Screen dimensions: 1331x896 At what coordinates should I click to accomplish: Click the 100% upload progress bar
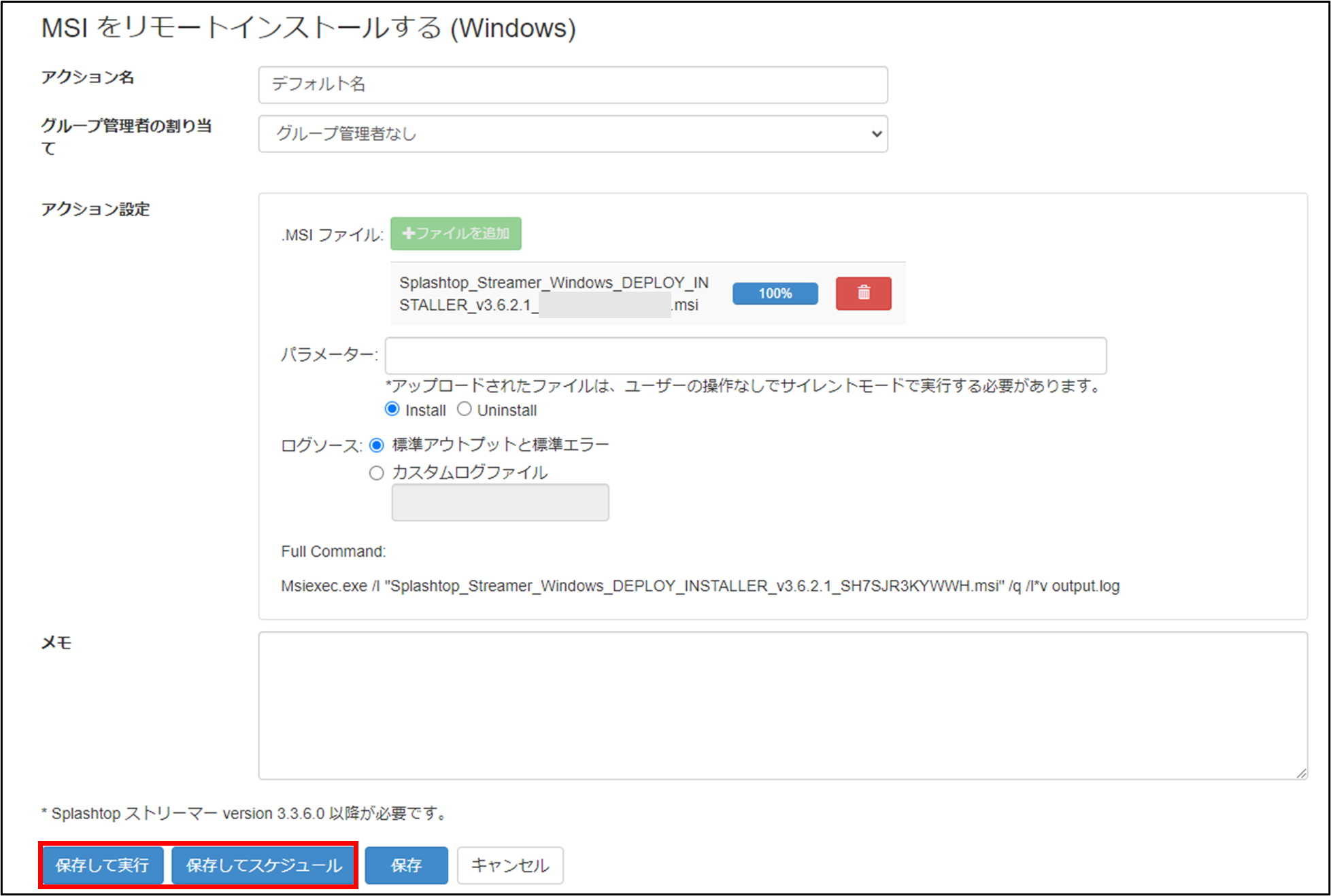[x=775, y=294]
